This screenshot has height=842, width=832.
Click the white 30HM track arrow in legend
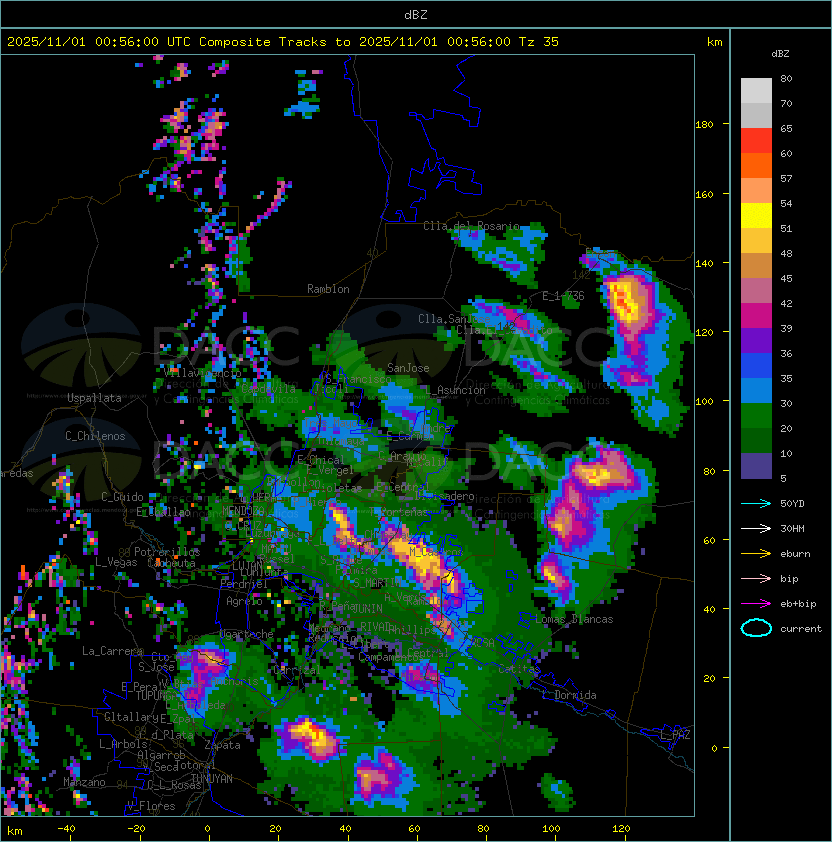click(x=756, y=529)
